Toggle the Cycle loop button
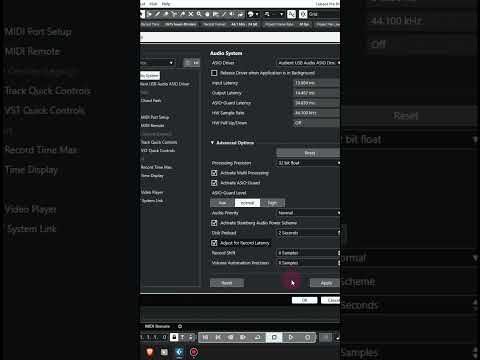Screen dimensions: 480x360 point(257,337)
